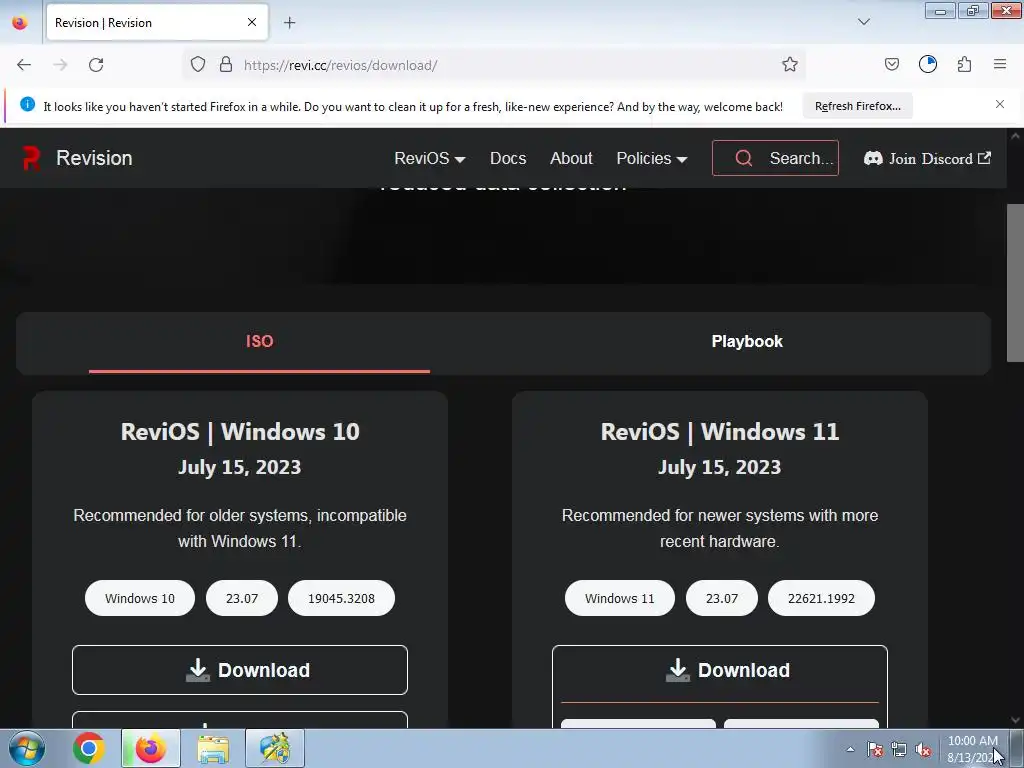Click the Windows 11 tag pill
1024x768 pixels.
(x=620, y=598)
